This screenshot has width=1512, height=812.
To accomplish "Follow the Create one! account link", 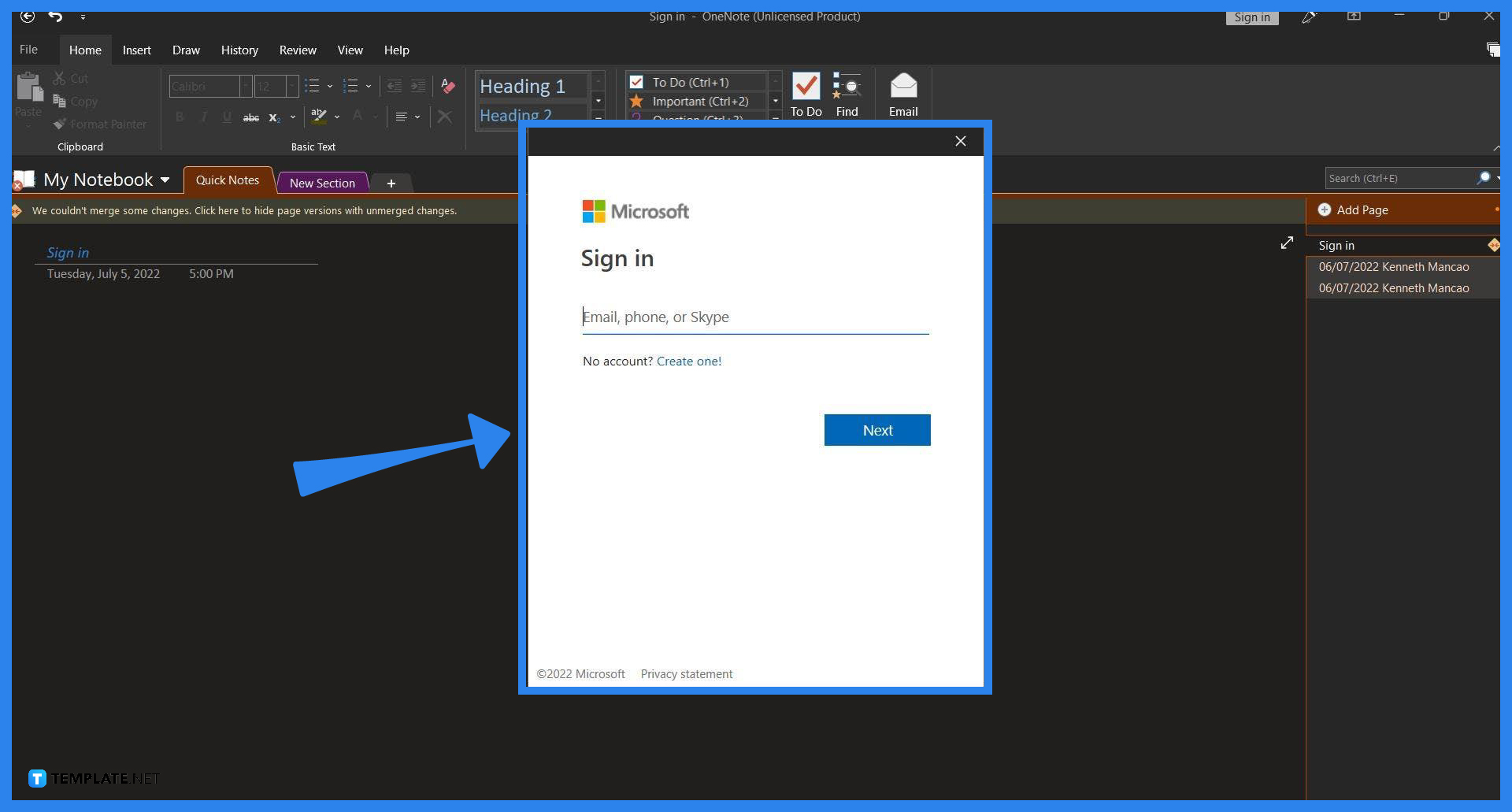I will coord(689,361).
